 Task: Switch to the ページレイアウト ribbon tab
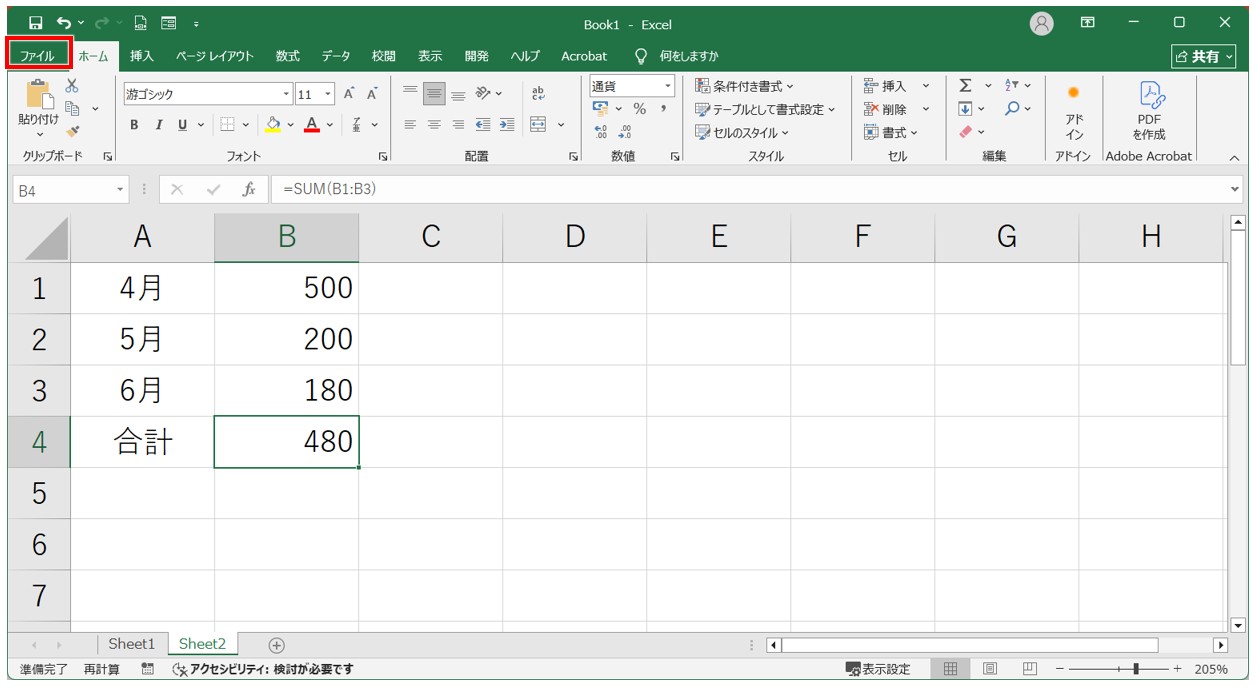(x=215, y=56)
